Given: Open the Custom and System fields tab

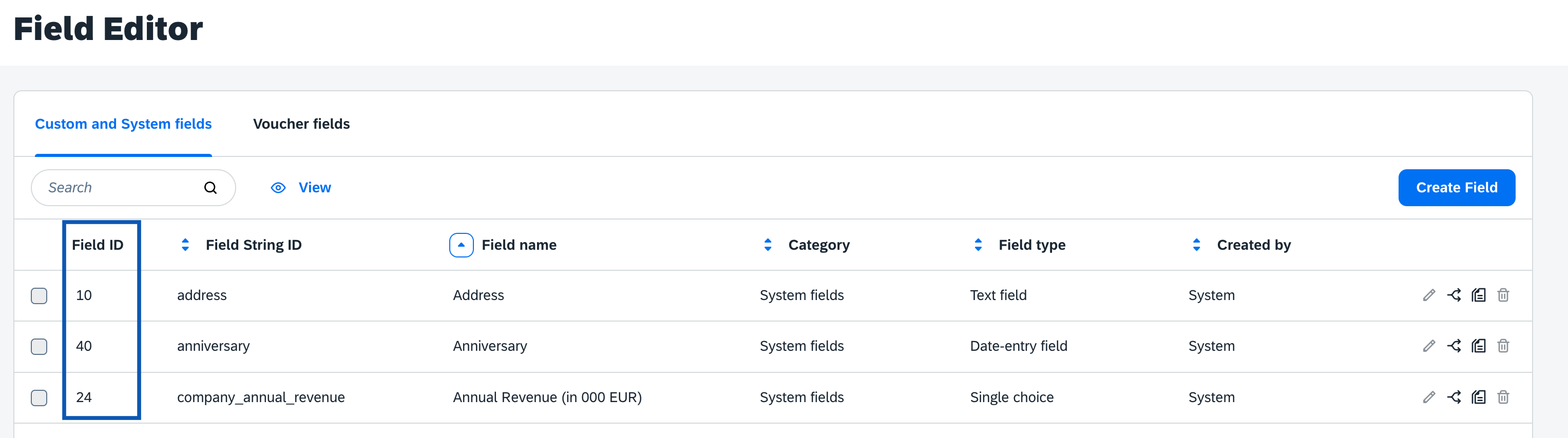Looking at the screenshot, I should [x=123, y=124].
